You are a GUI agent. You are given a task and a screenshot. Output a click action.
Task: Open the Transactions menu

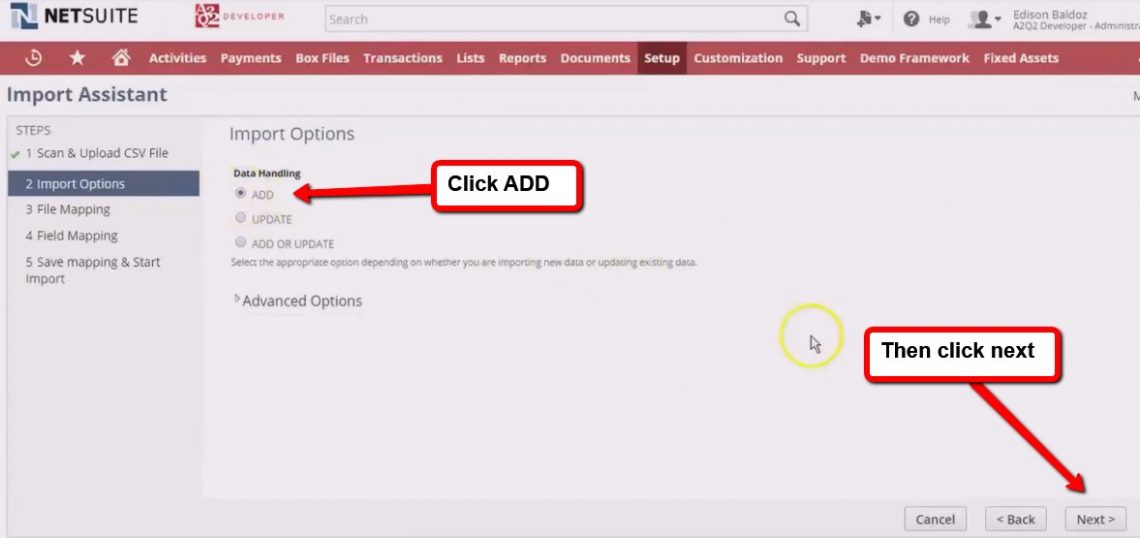pos(403,58)
